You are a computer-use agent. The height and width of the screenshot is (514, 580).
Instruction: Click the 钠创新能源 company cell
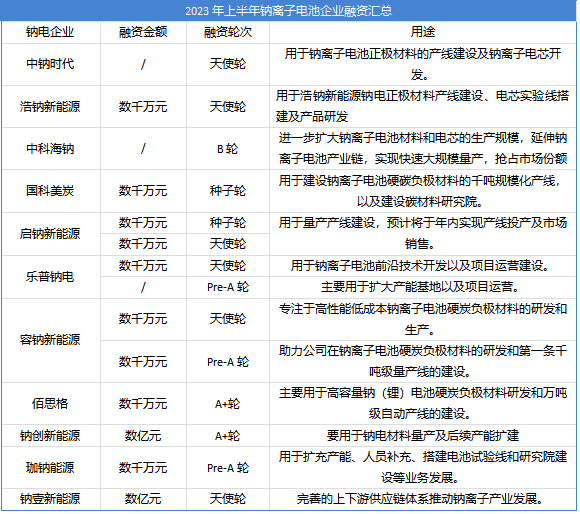50,436
